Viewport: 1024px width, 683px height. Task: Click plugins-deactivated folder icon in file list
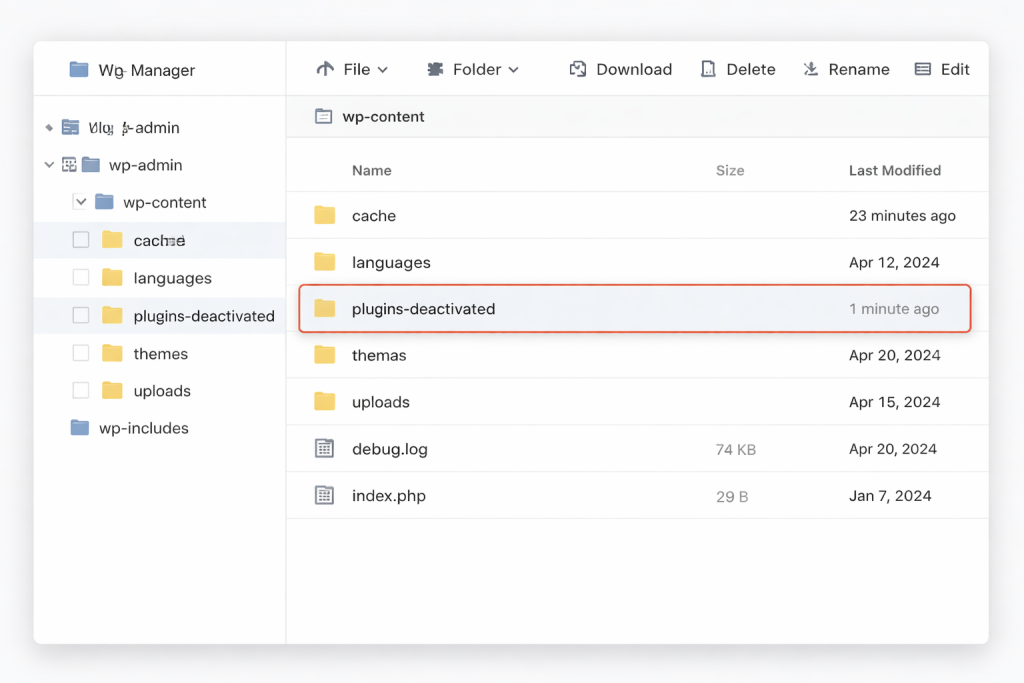pyautogui.click(x=325, y=308)
